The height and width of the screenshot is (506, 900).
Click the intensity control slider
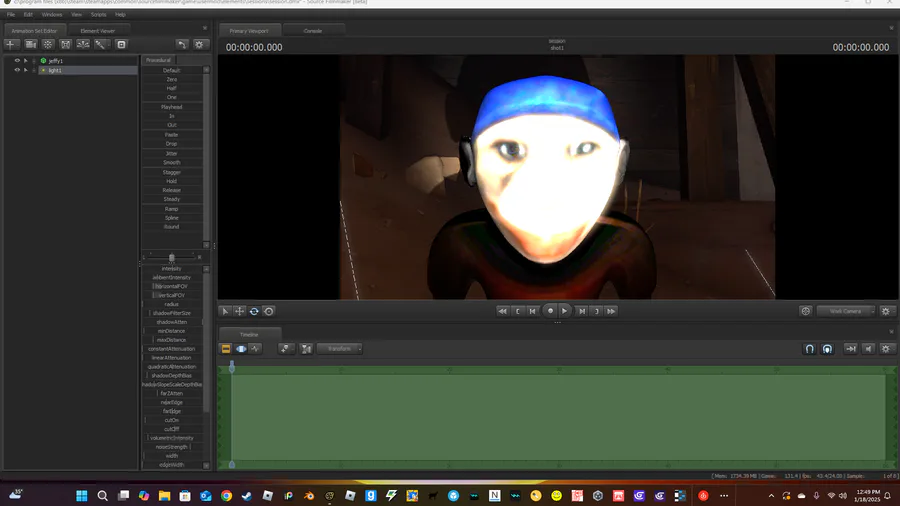[172, 268]
